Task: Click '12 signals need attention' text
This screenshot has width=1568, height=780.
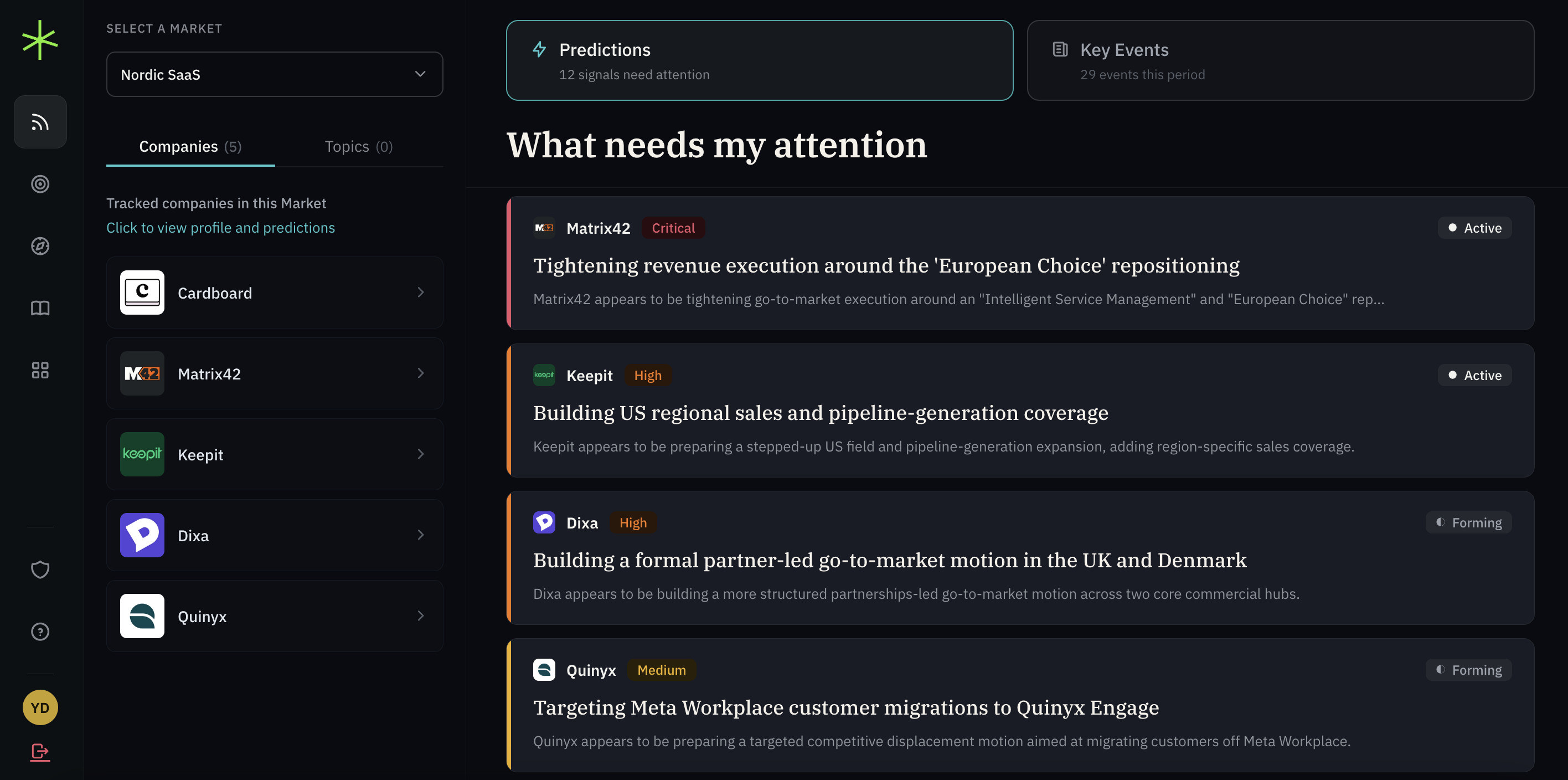Action: click(x=635, y=74)
